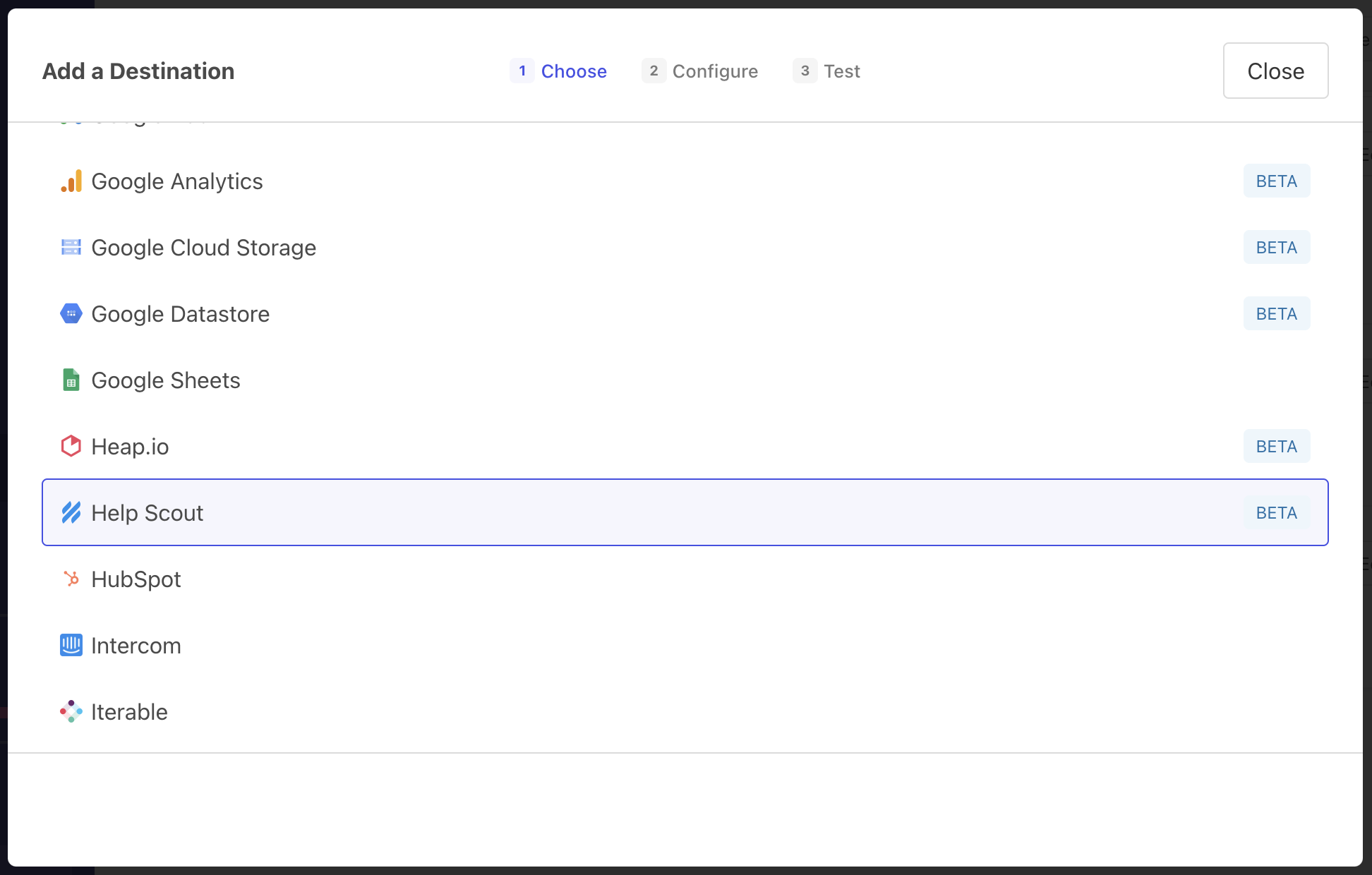
Task: Click the Google Cloud Storage icon
Action: [x=71, y=248]
